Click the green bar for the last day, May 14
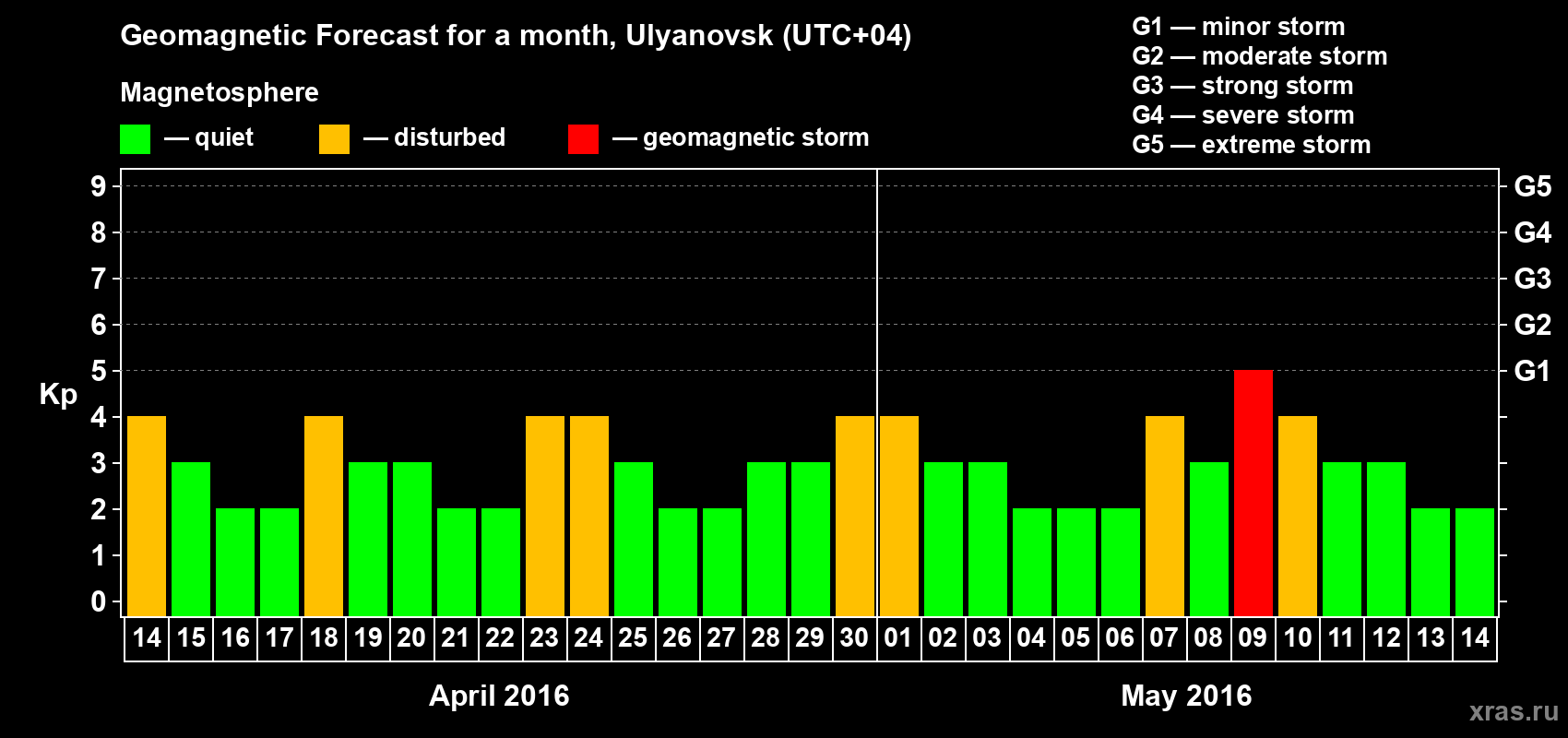 pos(1475,562)
